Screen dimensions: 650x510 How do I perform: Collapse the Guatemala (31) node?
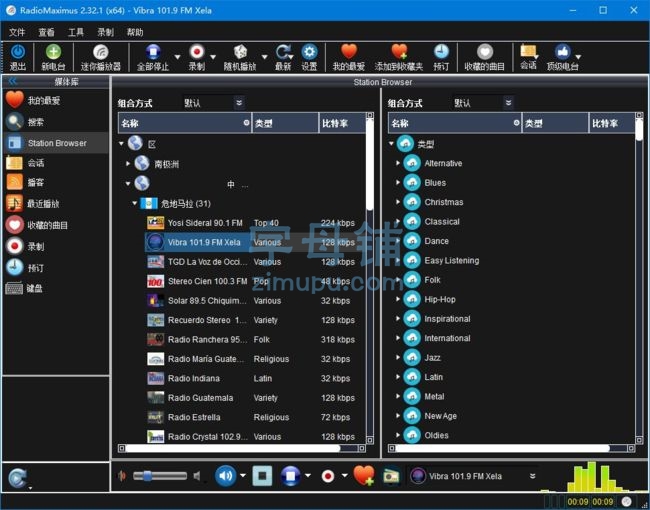134,203
